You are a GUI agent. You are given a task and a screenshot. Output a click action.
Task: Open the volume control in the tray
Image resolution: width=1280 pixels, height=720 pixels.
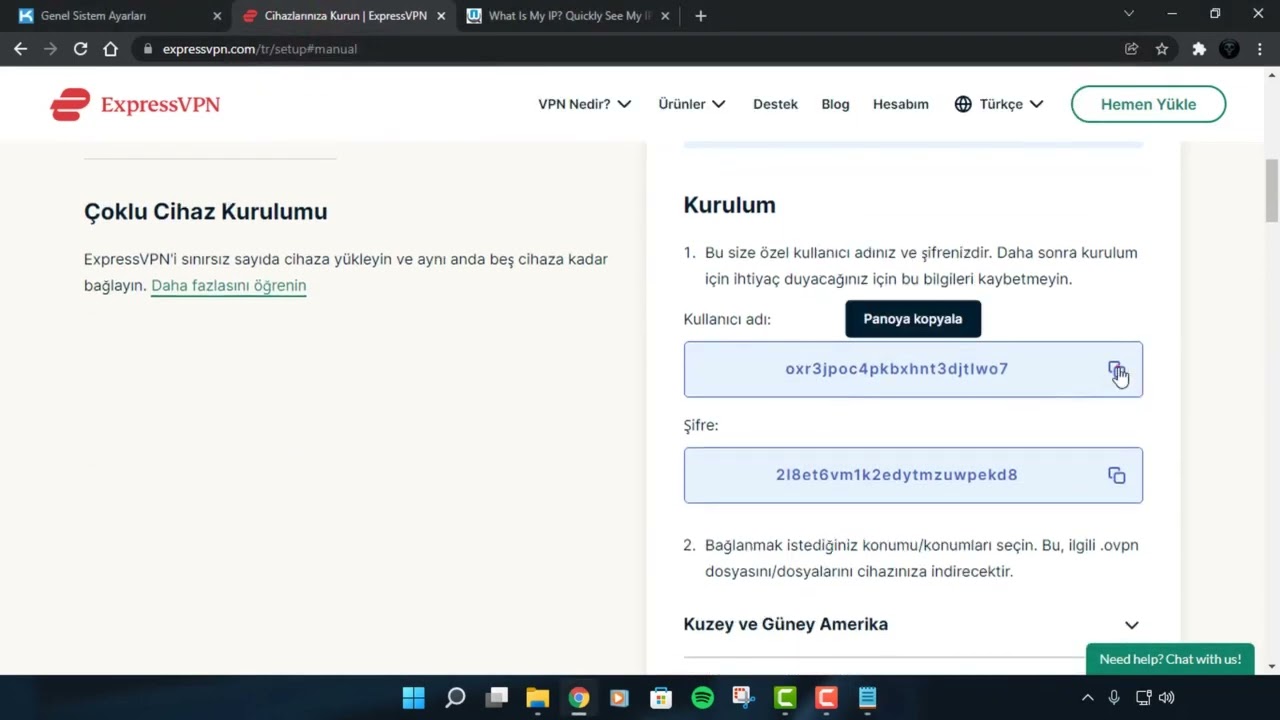(1167, 698)
